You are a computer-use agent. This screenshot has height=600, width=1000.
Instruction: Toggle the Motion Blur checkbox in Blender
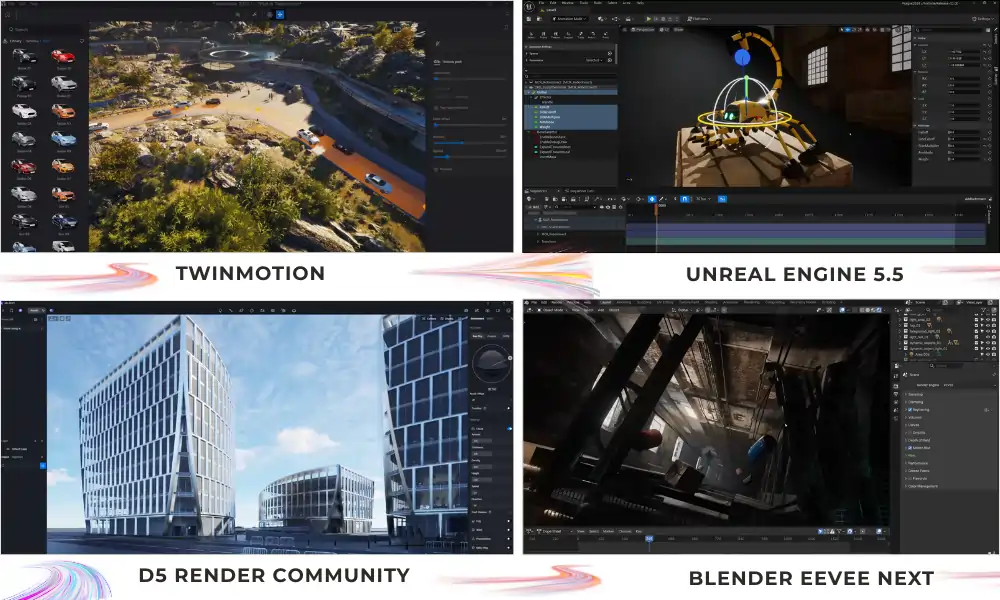coord(910,448)
